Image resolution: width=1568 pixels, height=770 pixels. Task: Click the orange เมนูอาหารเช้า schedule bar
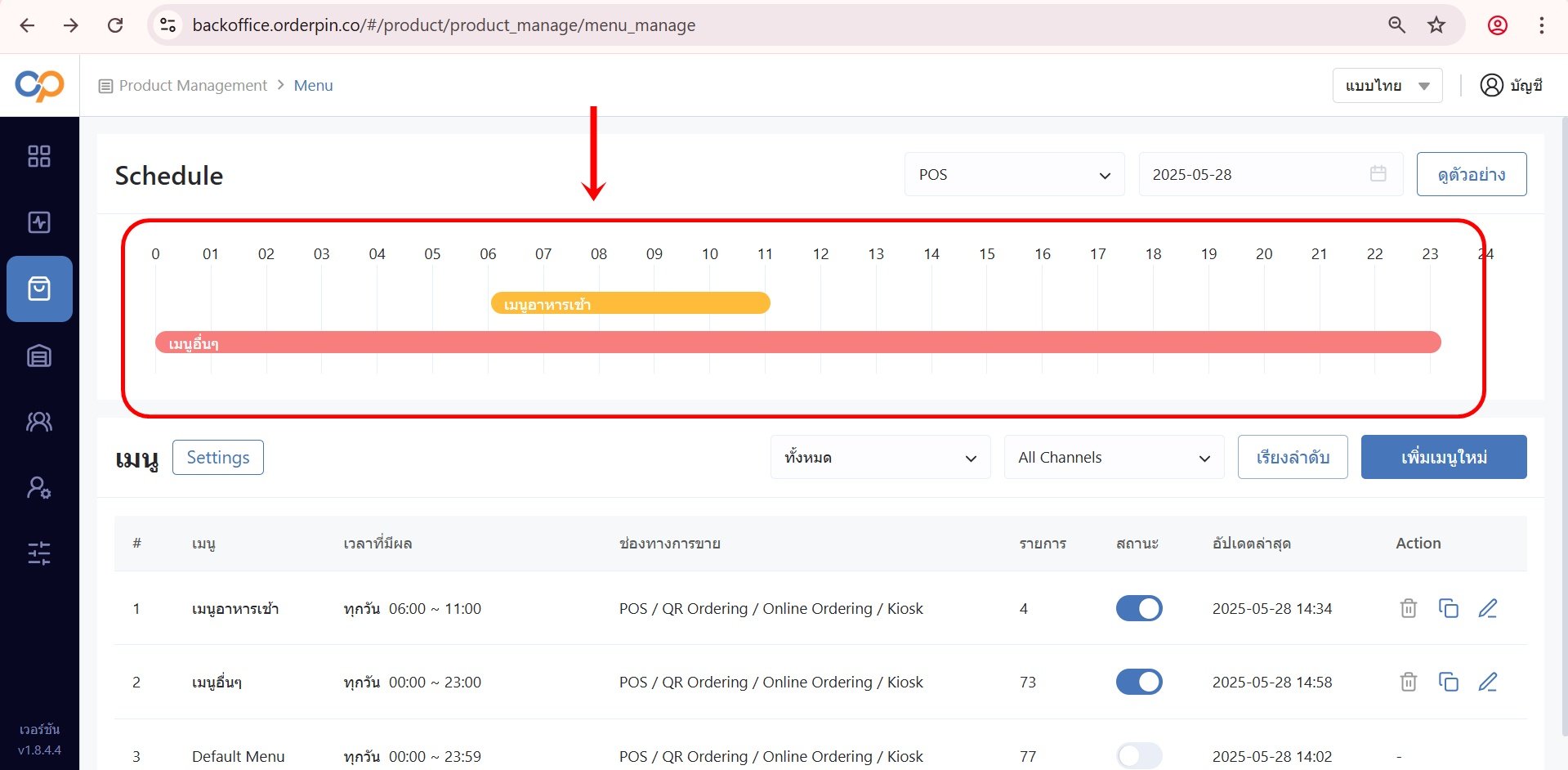630,304
